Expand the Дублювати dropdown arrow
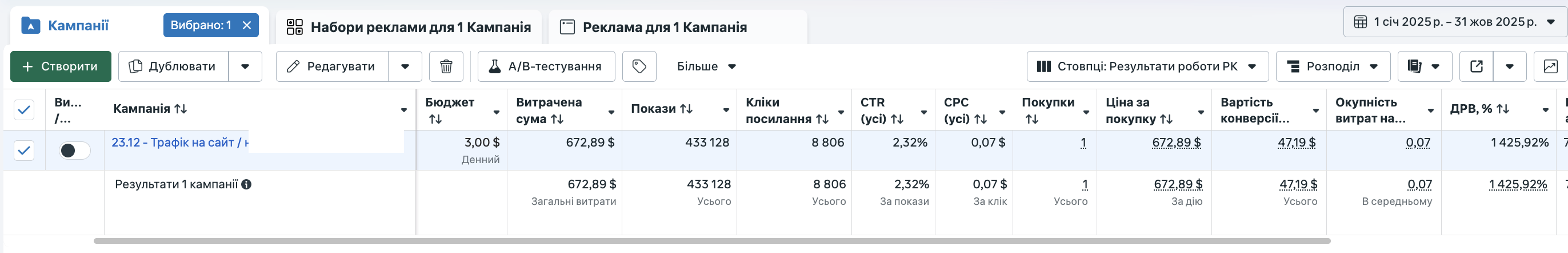Screen dimensions: 1568x253 point(245,66)
